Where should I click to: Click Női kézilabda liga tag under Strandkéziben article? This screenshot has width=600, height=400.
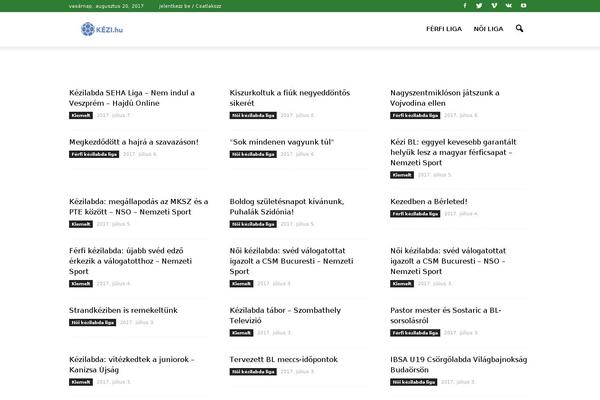click(x=92, y=323)
